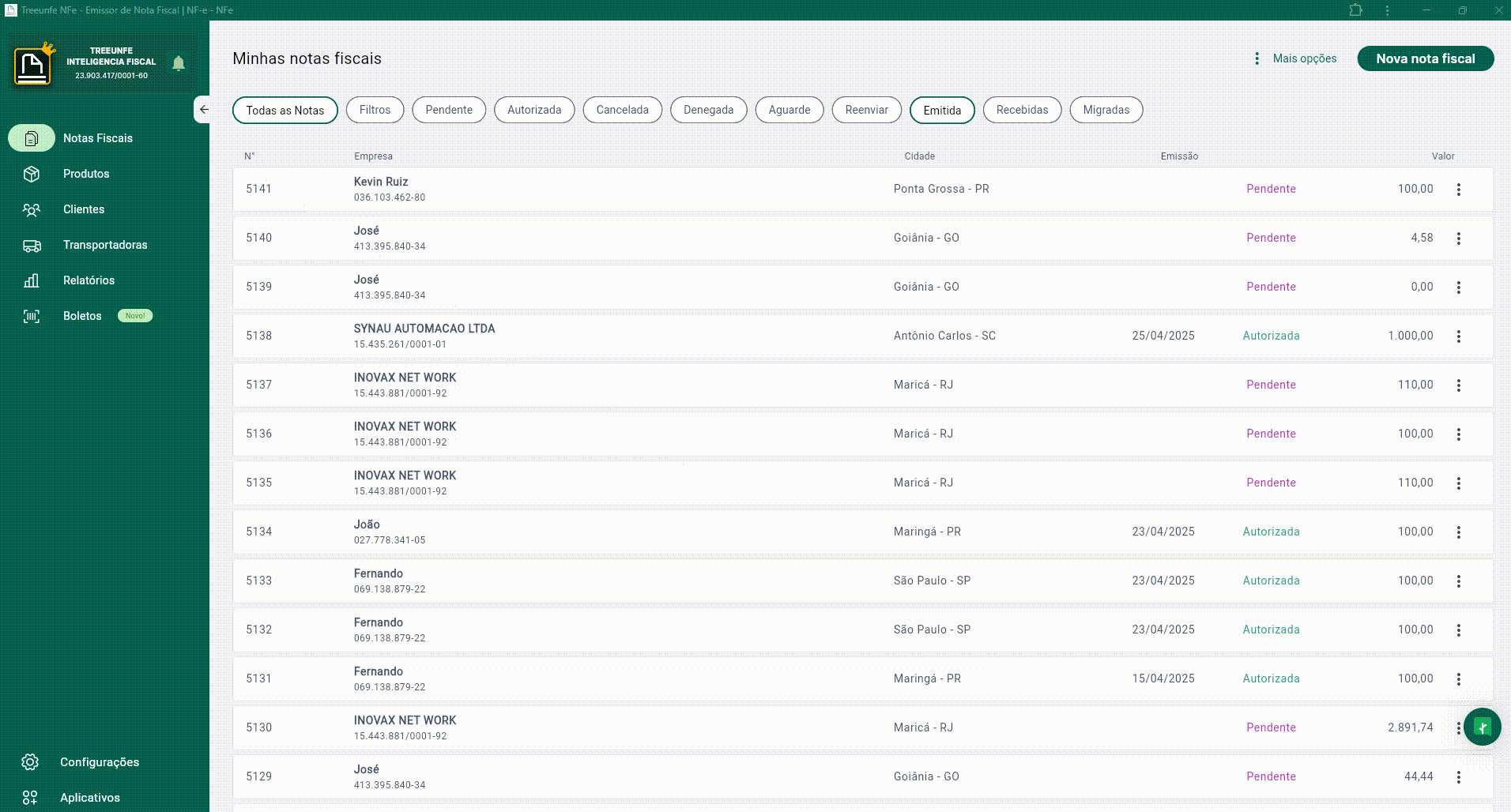Select the Autorizada filter tab

coord(534,110)
